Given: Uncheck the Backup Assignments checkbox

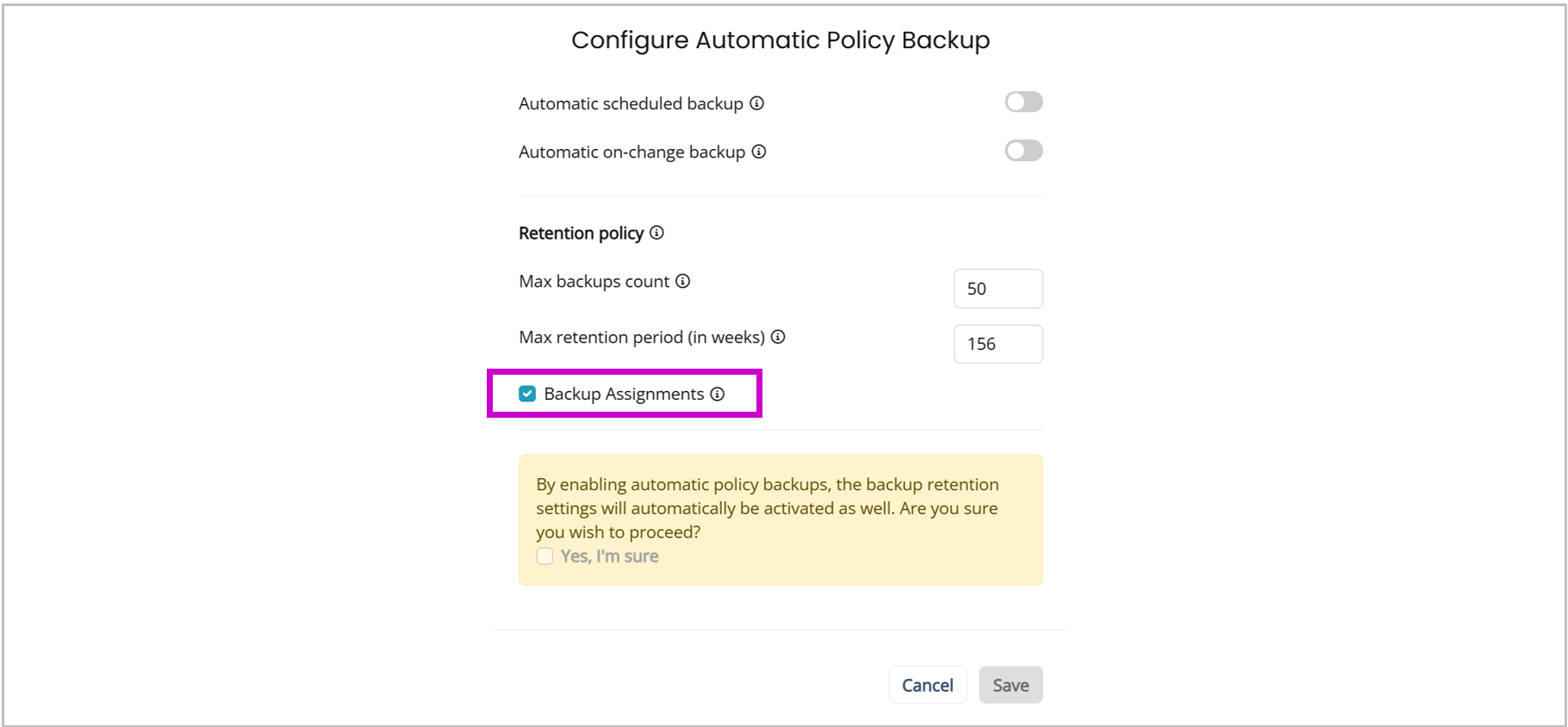Looking at the screenshot, I should pos(527,394).
